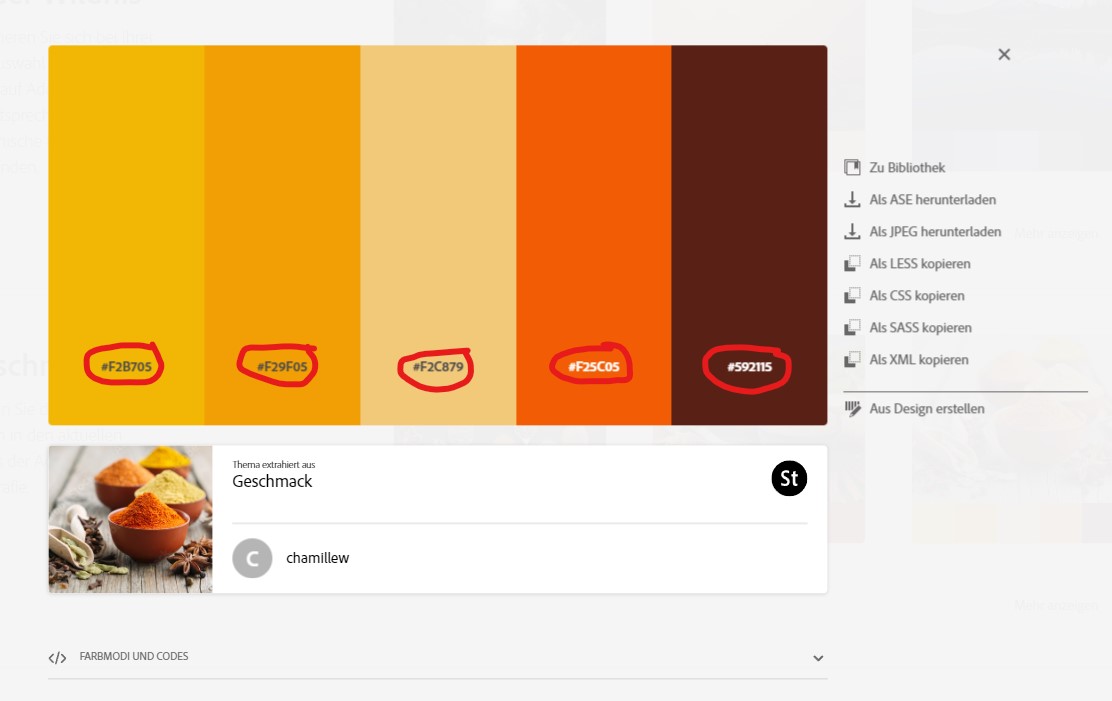Choose Als SASS kopieren
Viewport: 1112px width, 701px height.
[x=921, y=327]
